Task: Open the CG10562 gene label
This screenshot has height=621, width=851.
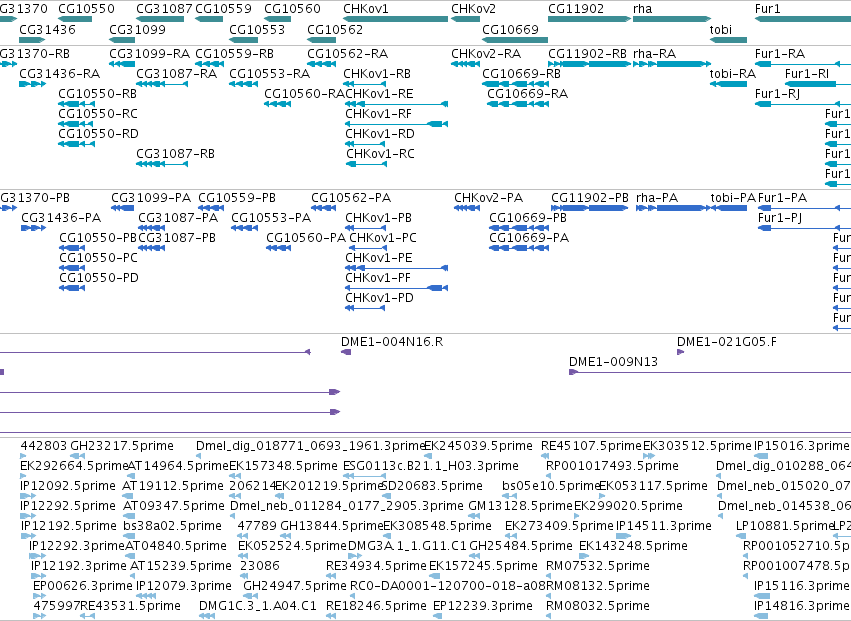Action: point(335,29)
